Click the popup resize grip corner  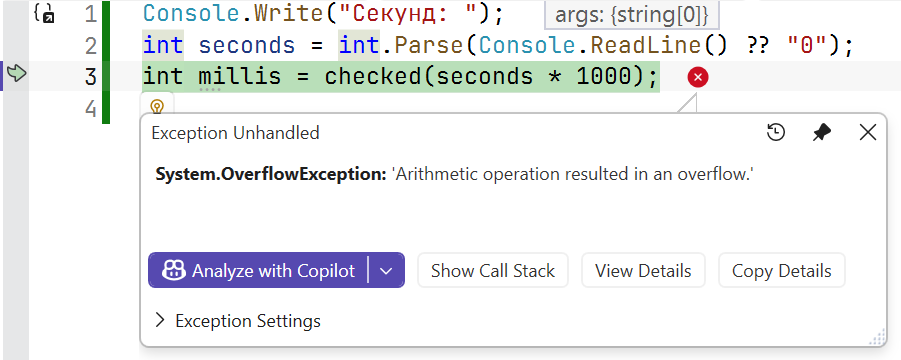coord(877,338)
